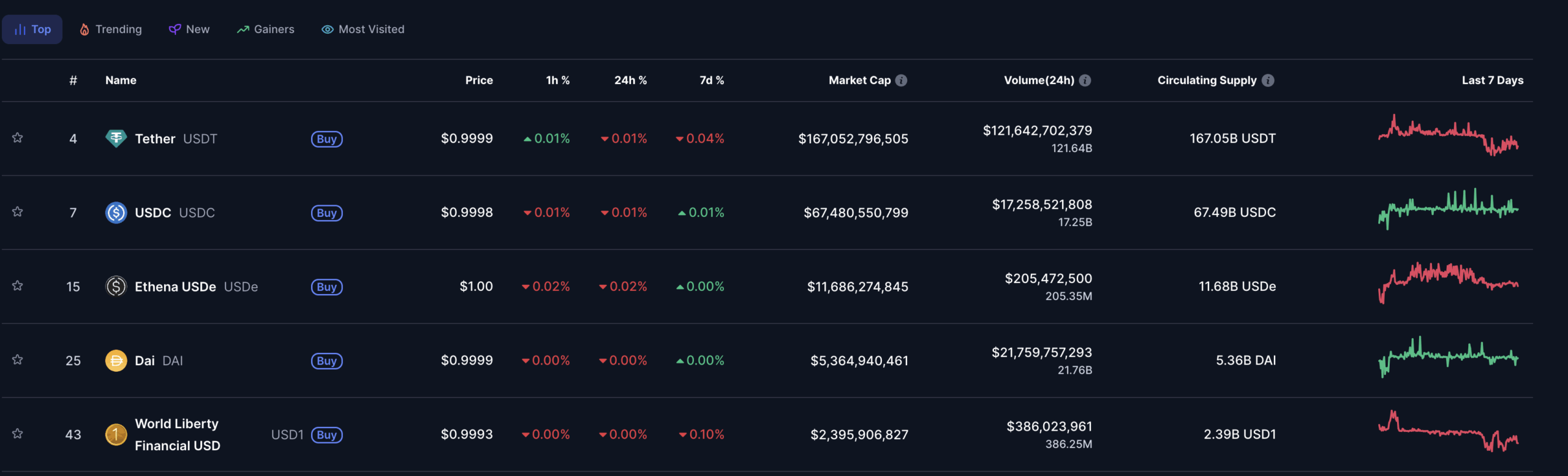Click supply value 167.05B USDT
1568x476 pixels.
(x=1232, y=138)
